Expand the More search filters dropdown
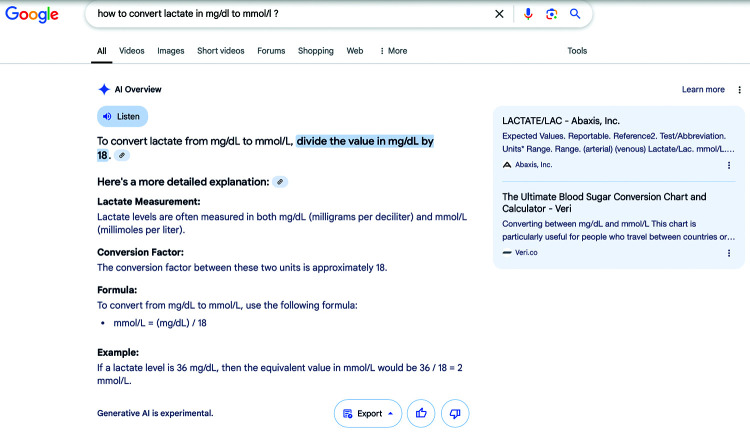Screen dimensions: 750x432 (393, 51)
